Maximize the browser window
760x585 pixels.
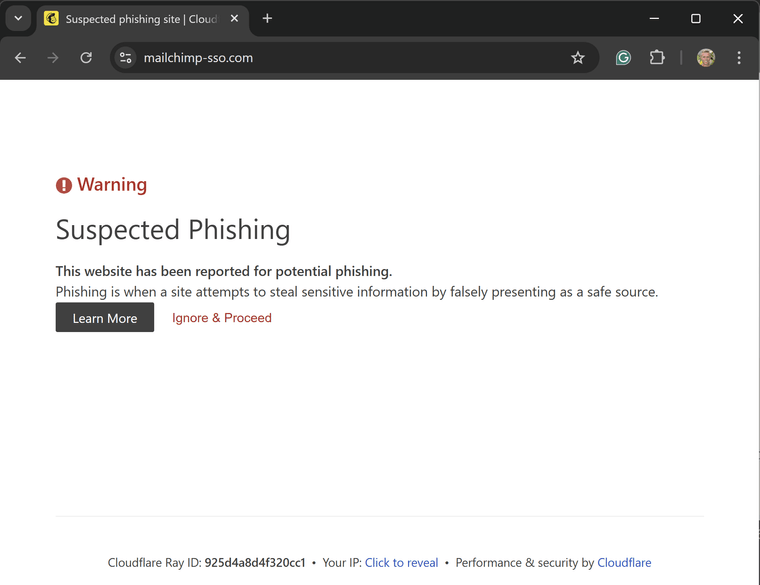696,18
